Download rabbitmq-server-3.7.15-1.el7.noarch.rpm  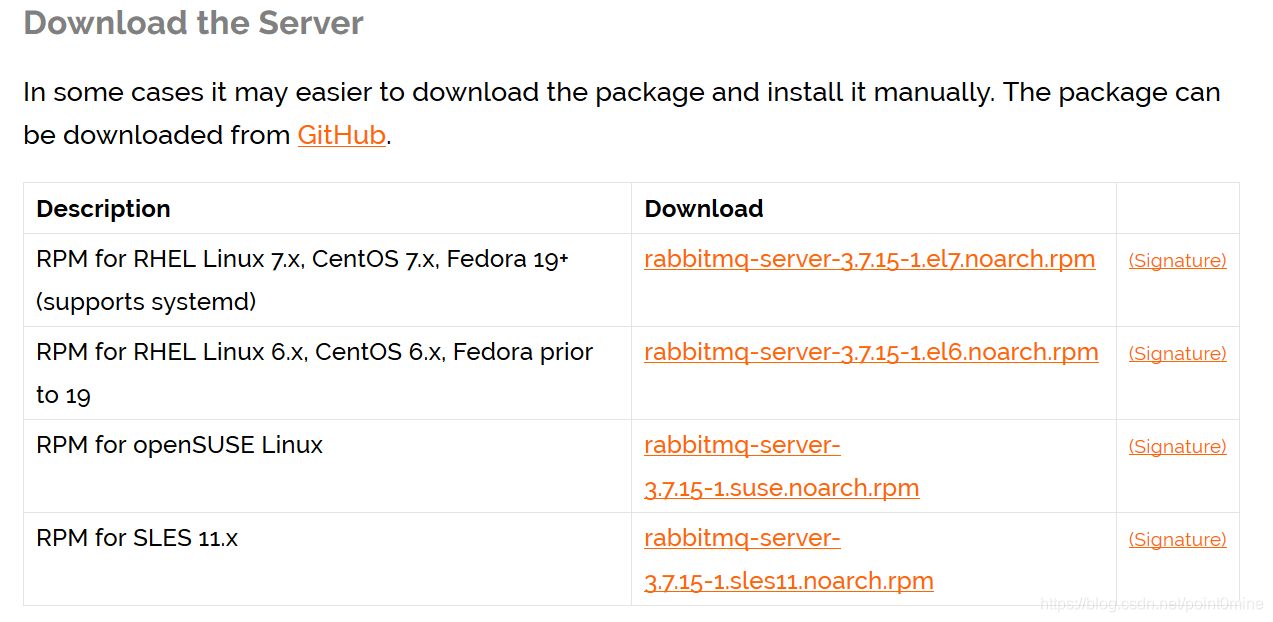[x=869, y=259]
